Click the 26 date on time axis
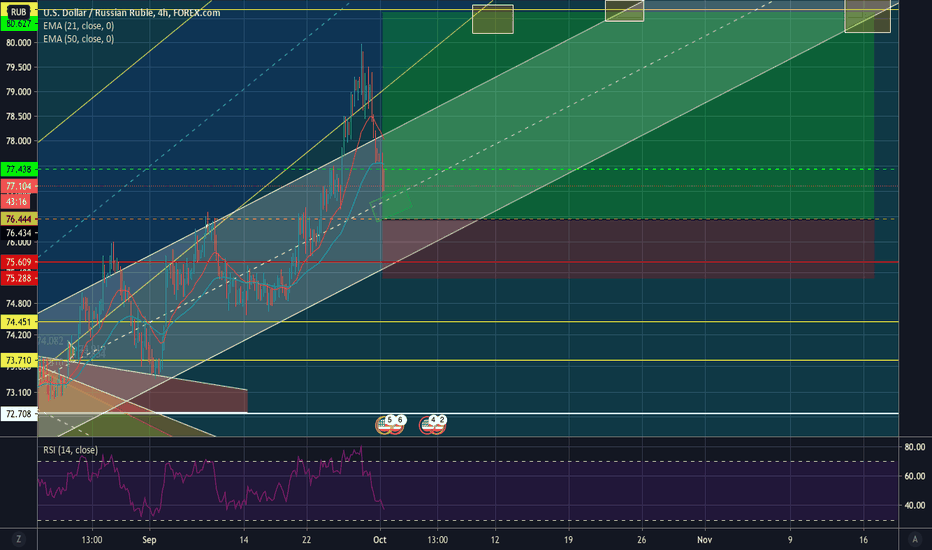The width and height of the screenshot is (932, 550). coord(641,539)
